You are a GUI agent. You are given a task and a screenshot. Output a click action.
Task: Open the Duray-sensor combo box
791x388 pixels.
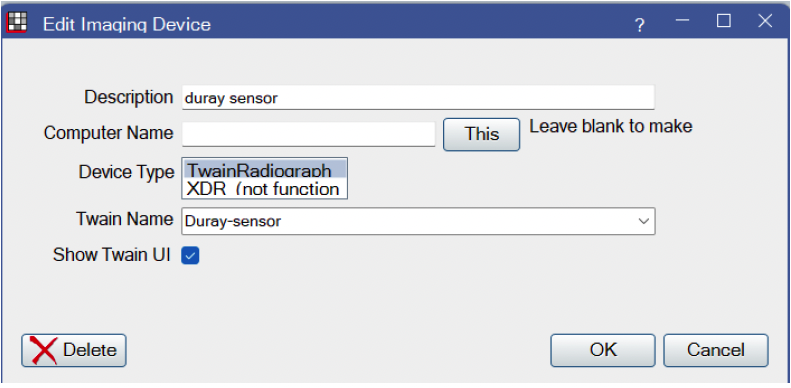coord(418,221)
